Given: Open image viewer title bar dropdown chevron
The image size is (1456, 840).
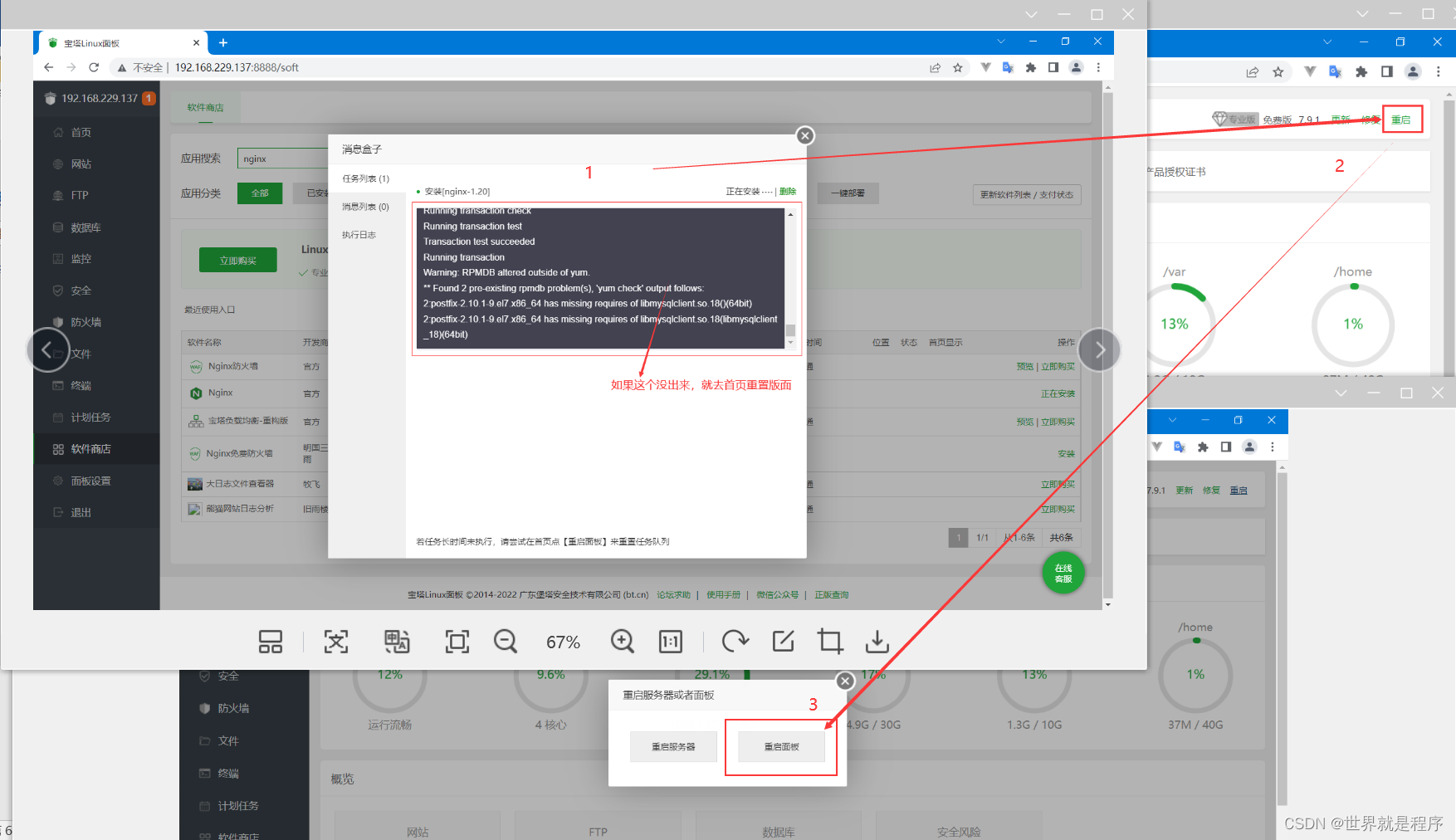Looking at the screenshot, I should [x=1031, y=14].
